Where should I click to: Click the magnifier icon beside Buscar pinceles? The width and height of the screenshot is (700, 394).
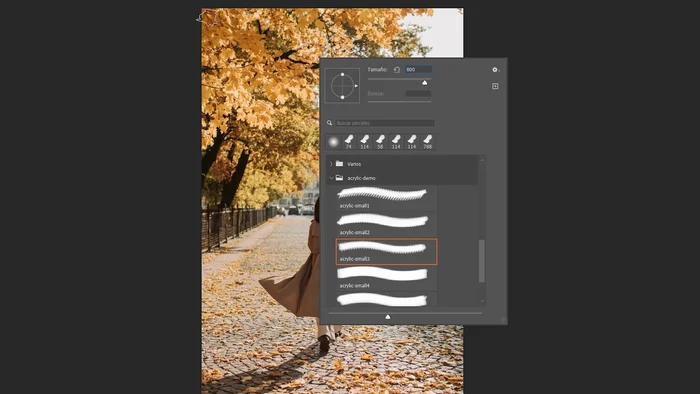(x=329, y=123)
